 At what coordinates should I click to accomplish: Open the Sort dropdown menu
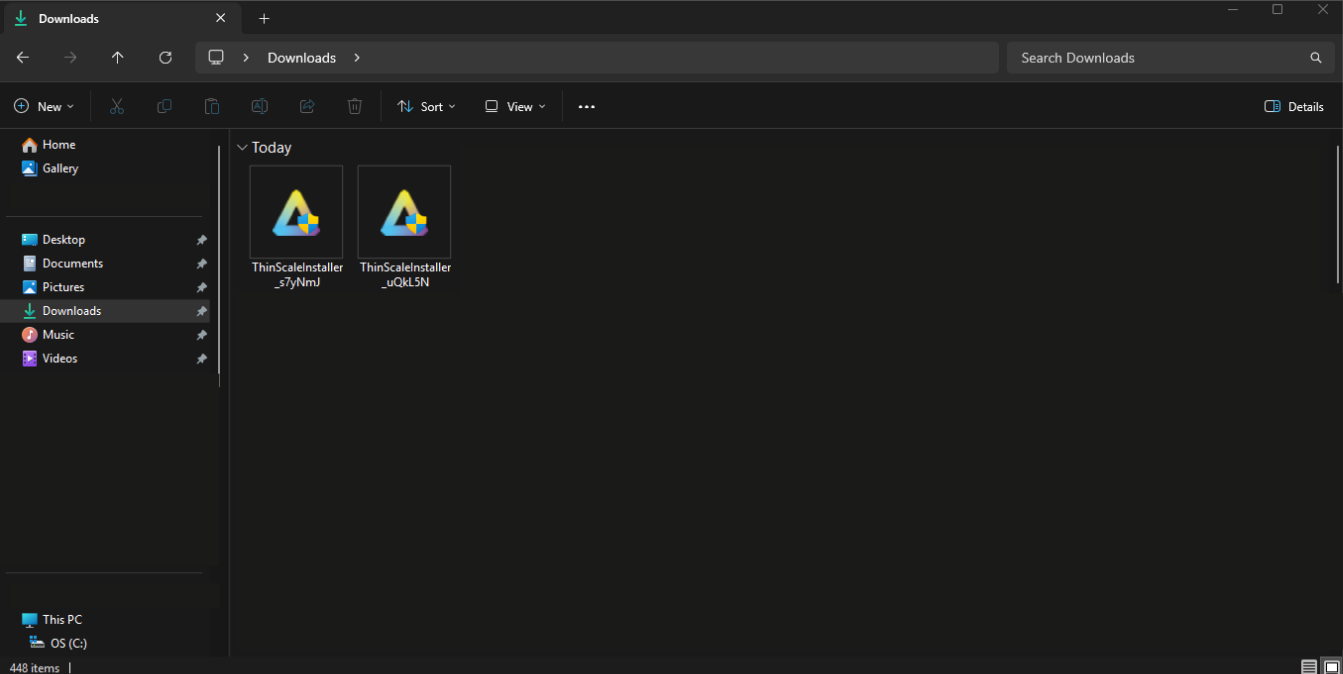point(426,106)
